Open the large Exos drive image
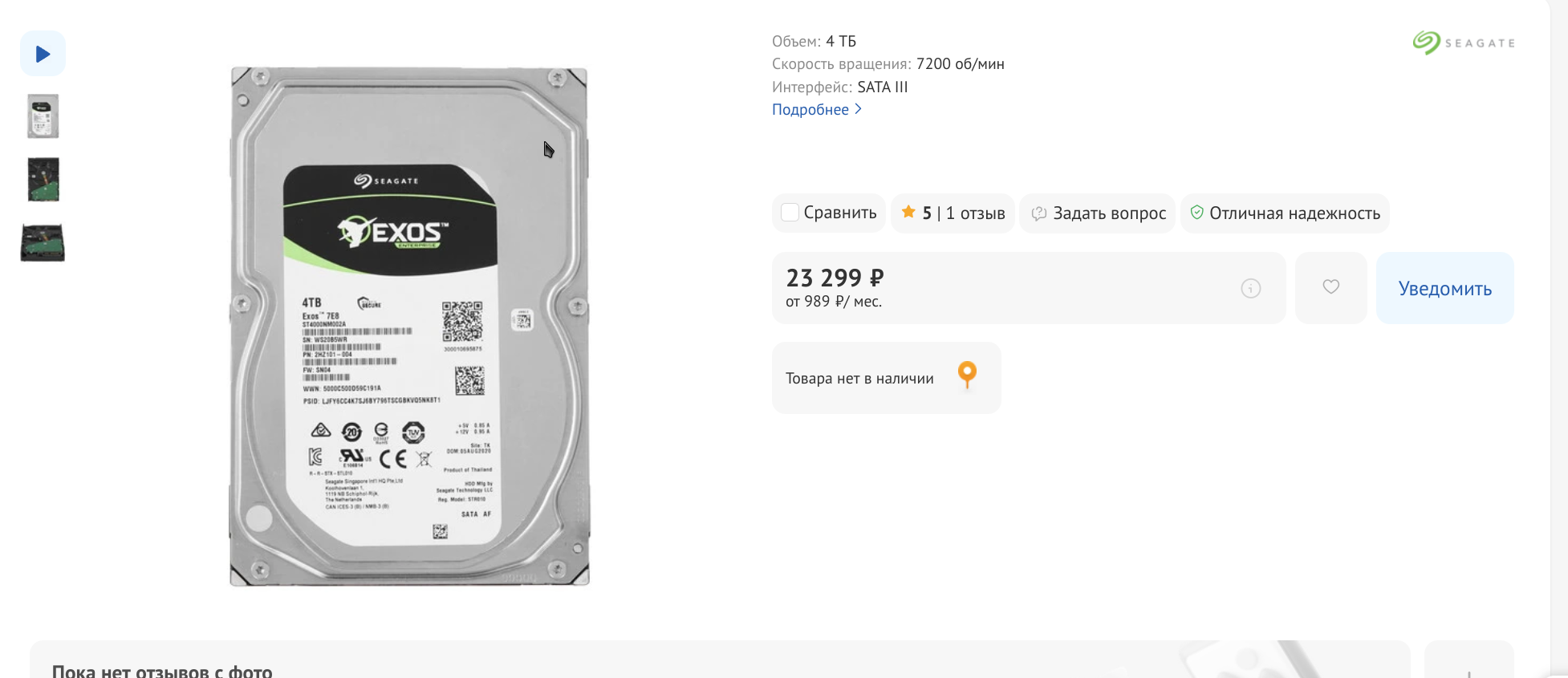The height and width of the screenshot is (678, 1568). [409, 327]
